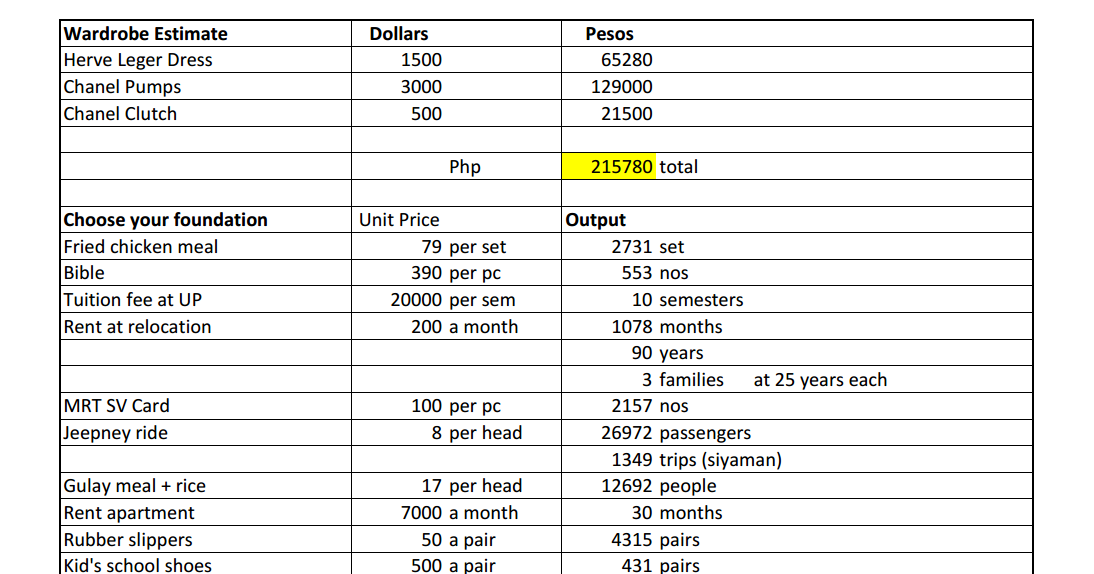Select the Fried chicken meal row label
1094x574 pixels.
tap(206, 247)
